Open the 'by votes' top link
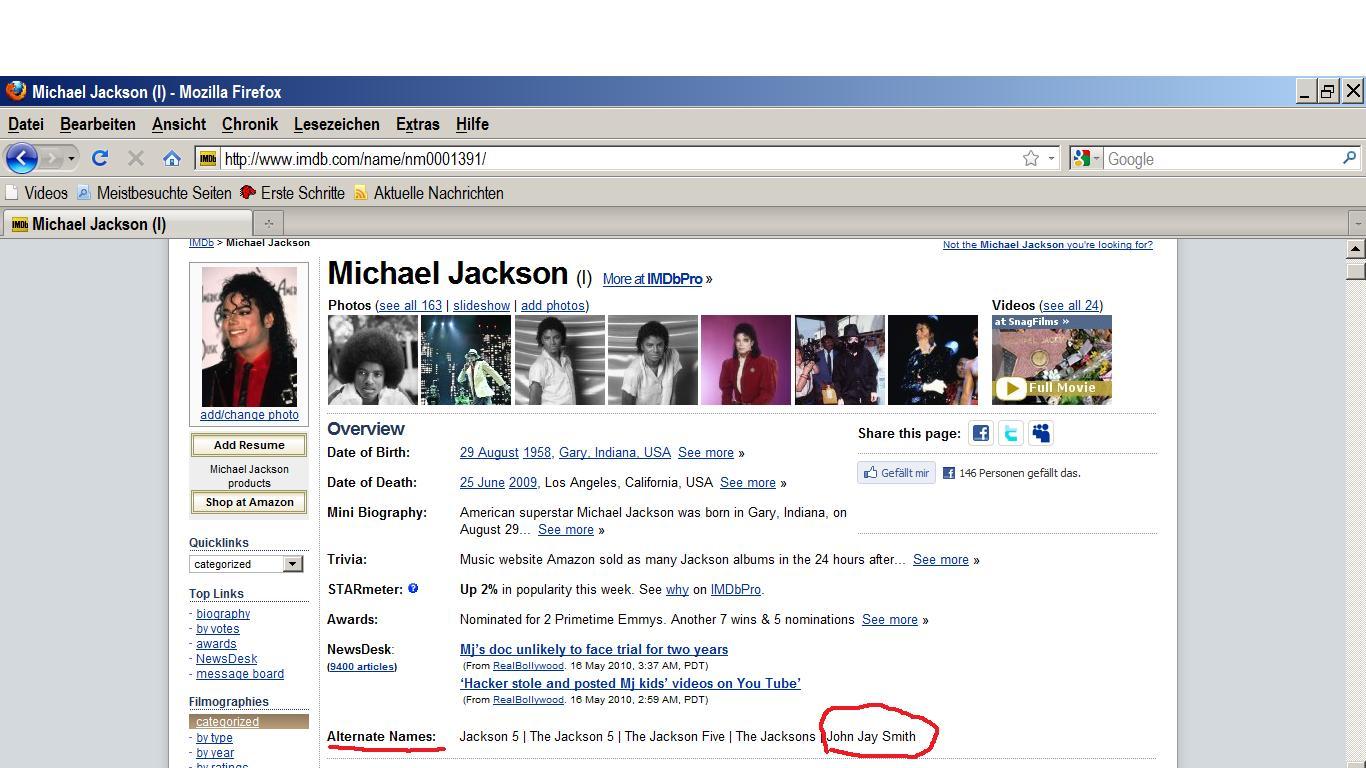Viewport: 1366px width, 768px height. pos(218,629)
